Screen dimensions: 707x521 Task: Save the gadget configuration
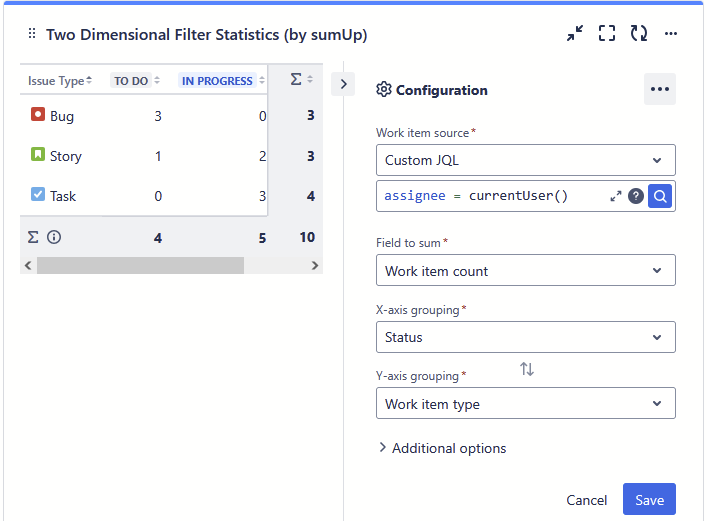click(649, 500)
